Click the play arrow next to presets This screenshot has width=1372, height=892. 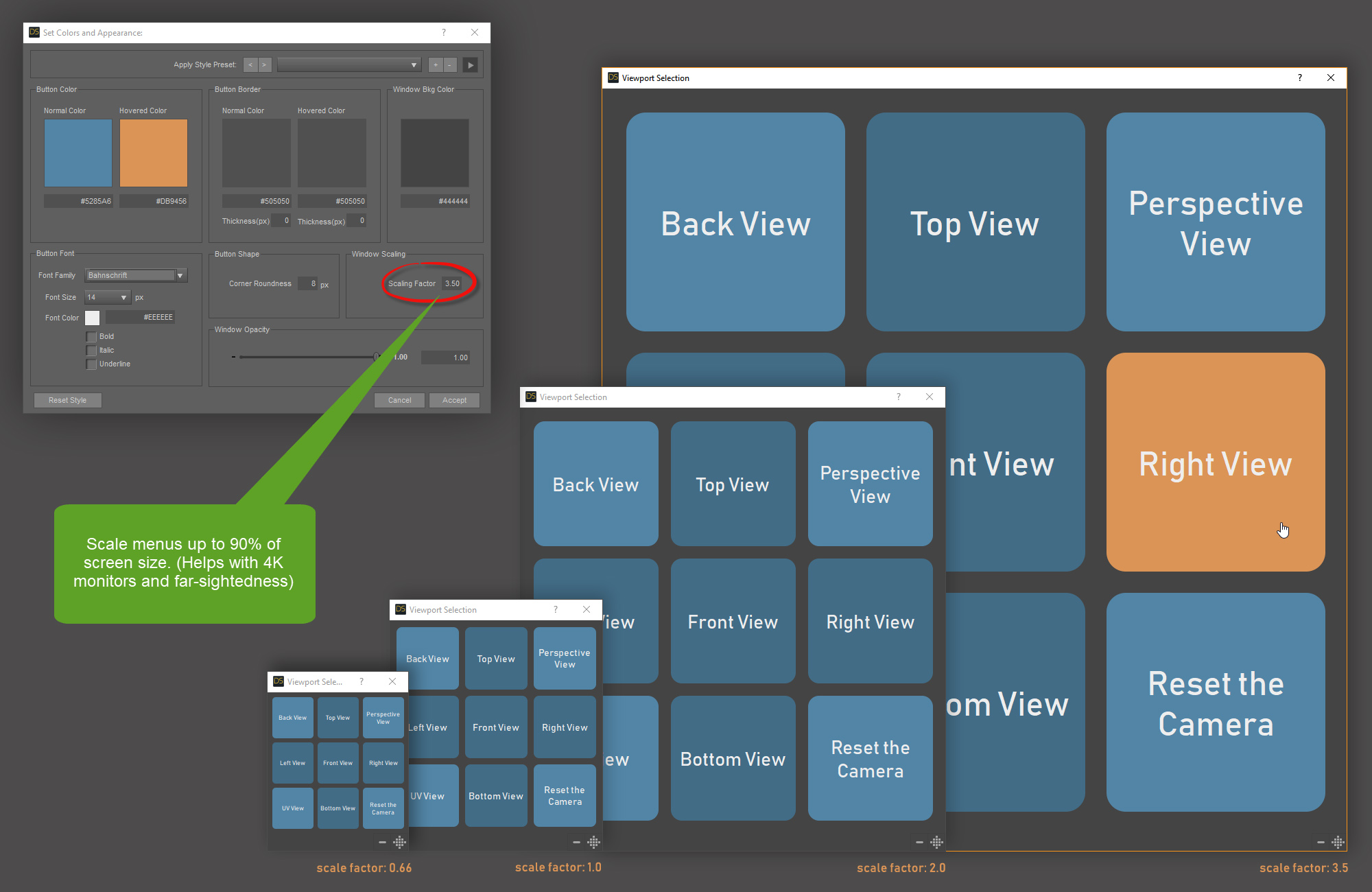tap(471, 65)
